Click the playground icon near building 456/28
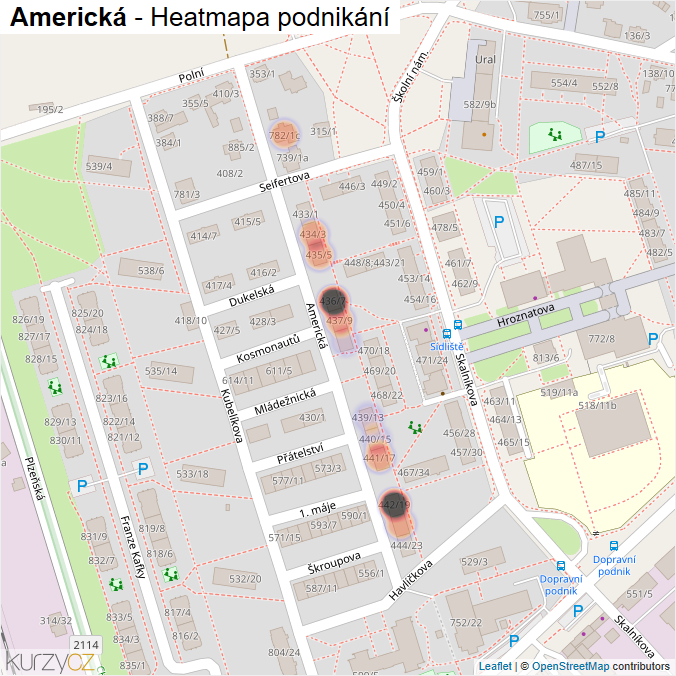 pos(415,427)
